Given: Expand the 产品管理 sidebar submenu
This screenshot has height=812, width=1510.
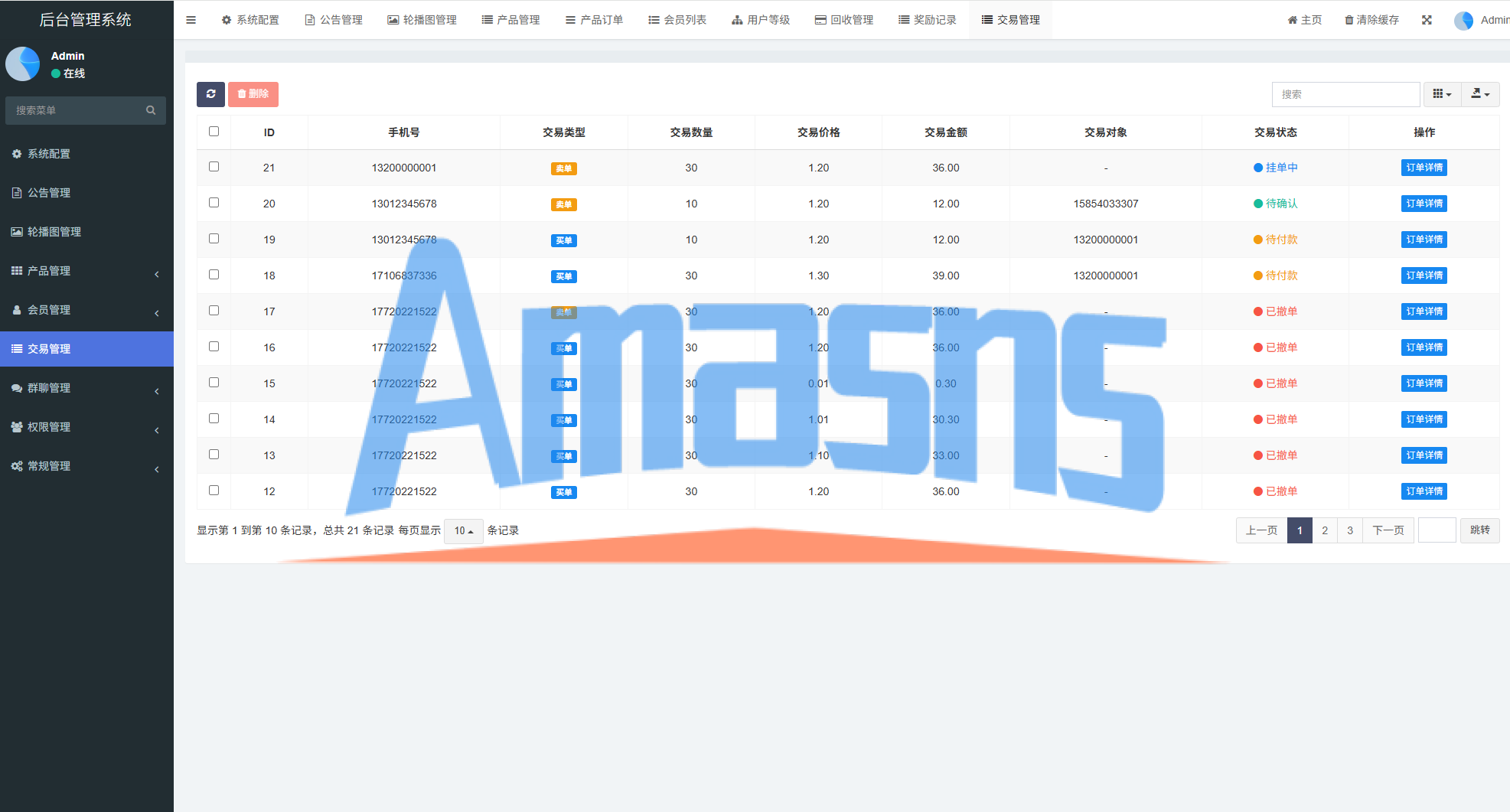Looking at the screenshot, I should (86, 271).
